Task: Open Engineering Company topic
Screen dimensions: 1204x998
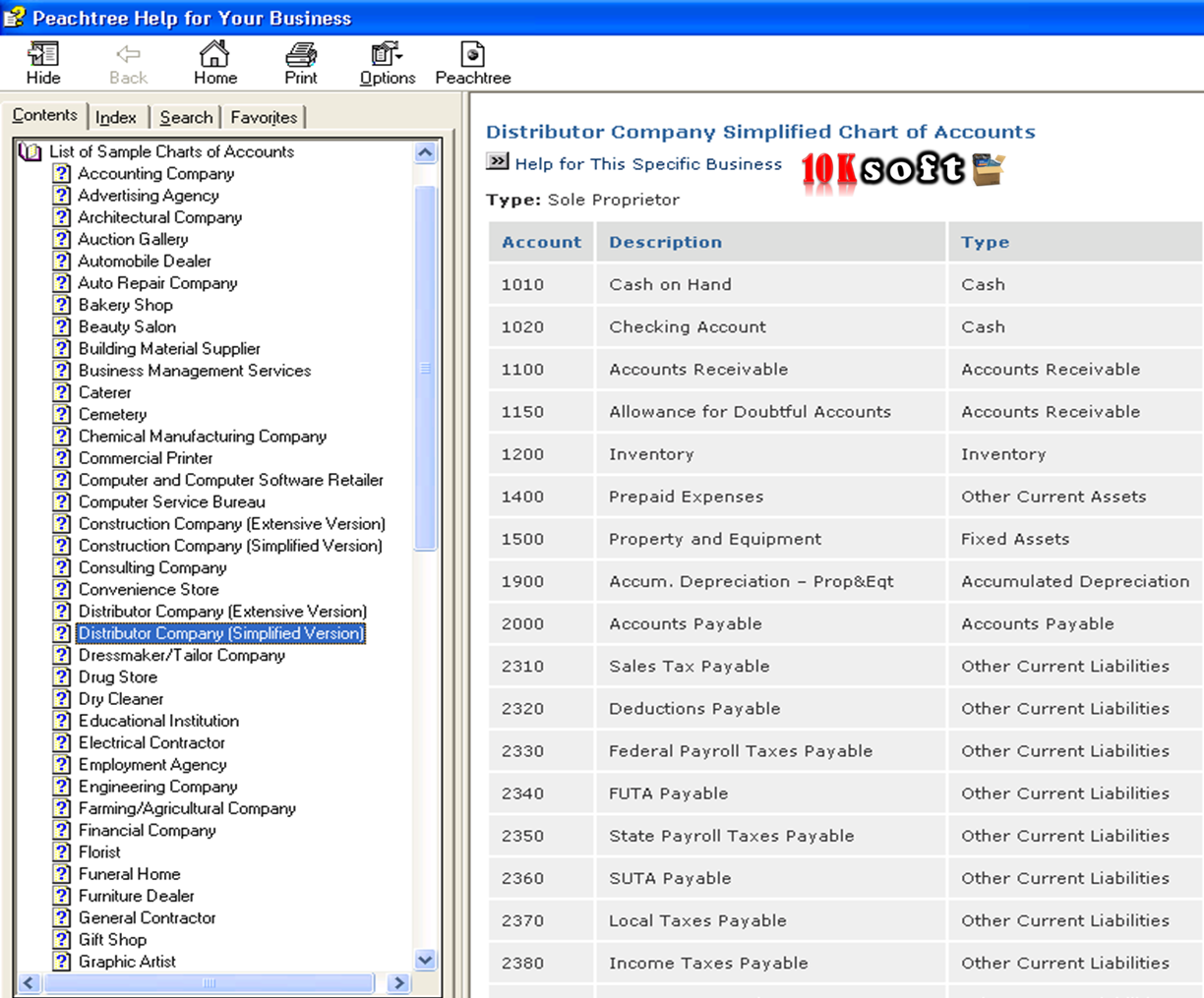Action: [158, 787]
